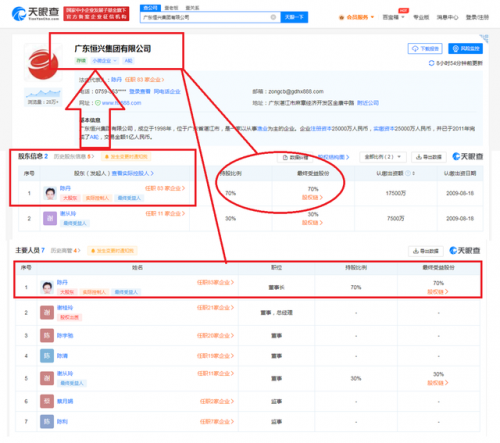Click the 17500万 capital cell

click(396, 193)
